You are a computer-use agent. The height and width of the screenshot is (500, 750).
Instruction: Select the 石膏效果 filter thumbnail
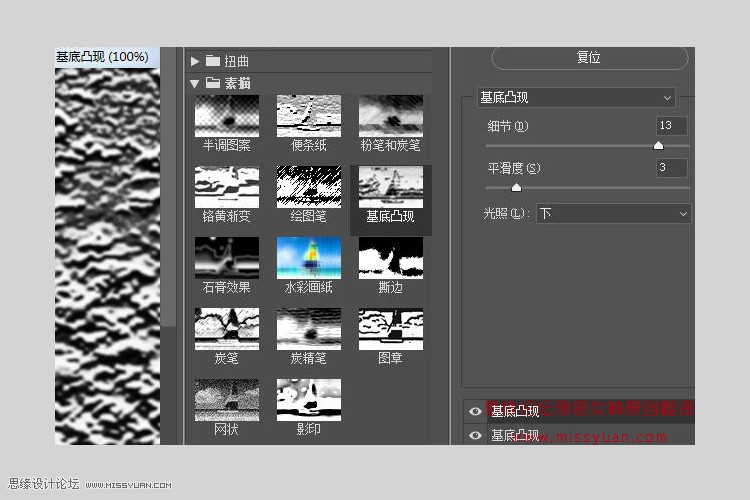pyautogui.click(x=227, y=258)
